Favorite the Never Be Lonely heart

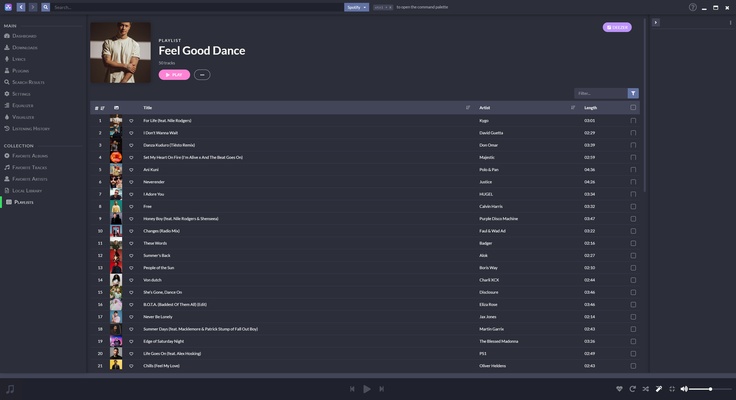tap(131, 317)
